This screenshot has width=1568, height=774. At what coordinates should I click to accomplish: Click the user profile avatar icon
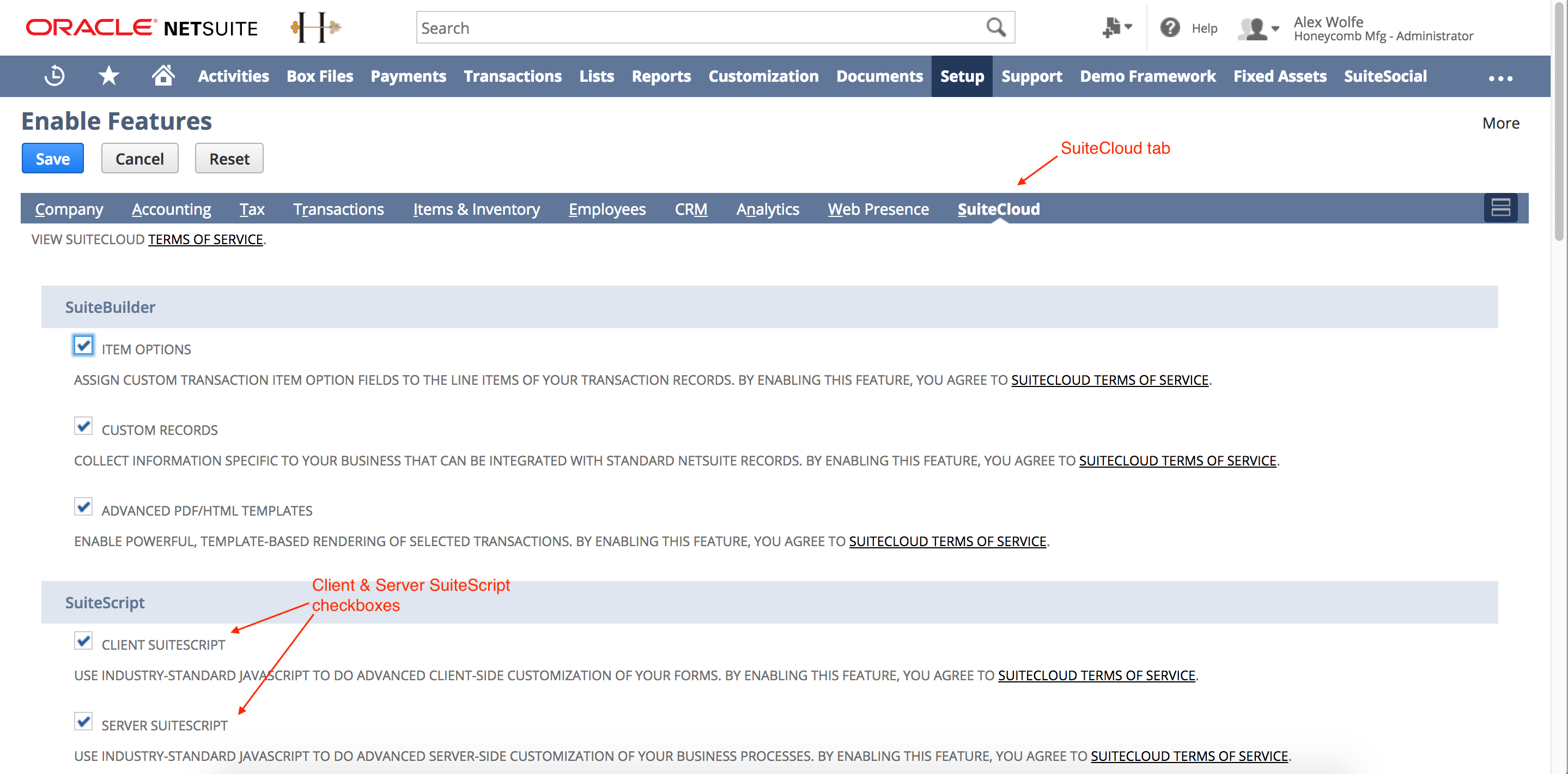1255,27
